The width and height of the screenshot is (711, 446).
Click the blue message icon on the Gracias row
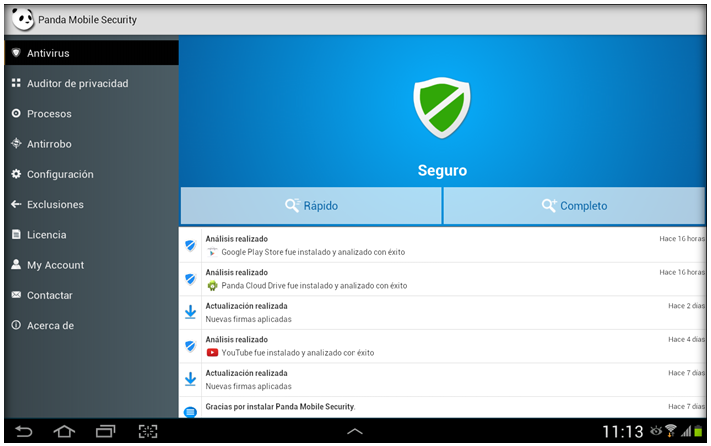click(190, 412)
